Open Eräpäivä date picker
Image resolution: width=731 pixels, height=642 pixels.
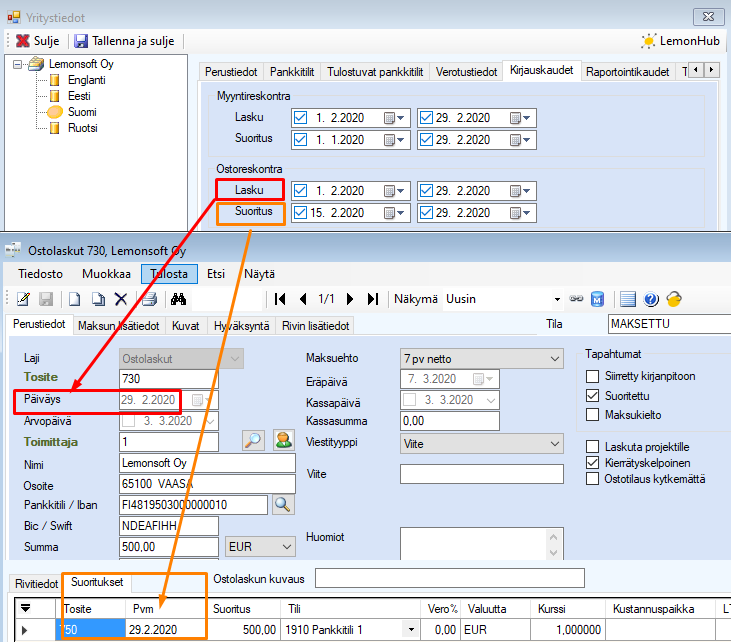[483, 379]
